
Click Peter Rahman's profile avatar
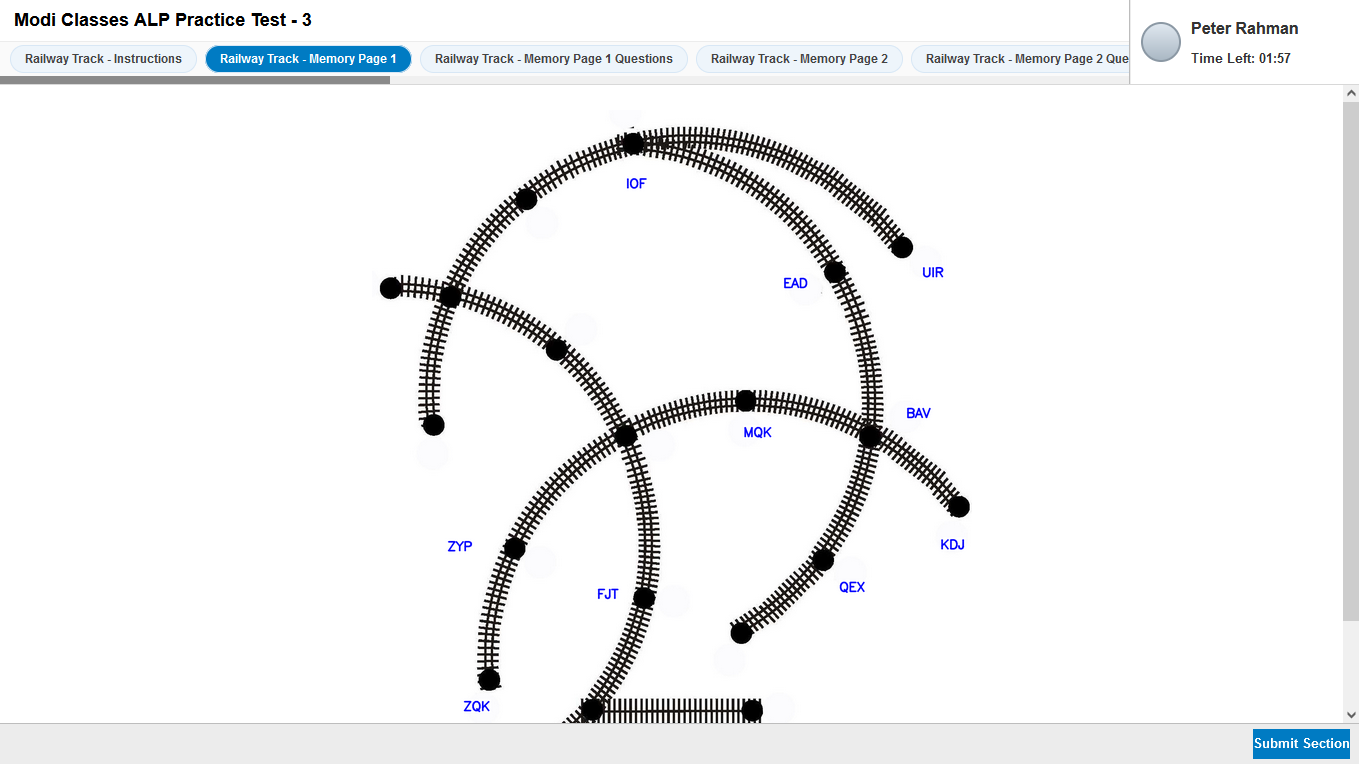pos(1161,42)
